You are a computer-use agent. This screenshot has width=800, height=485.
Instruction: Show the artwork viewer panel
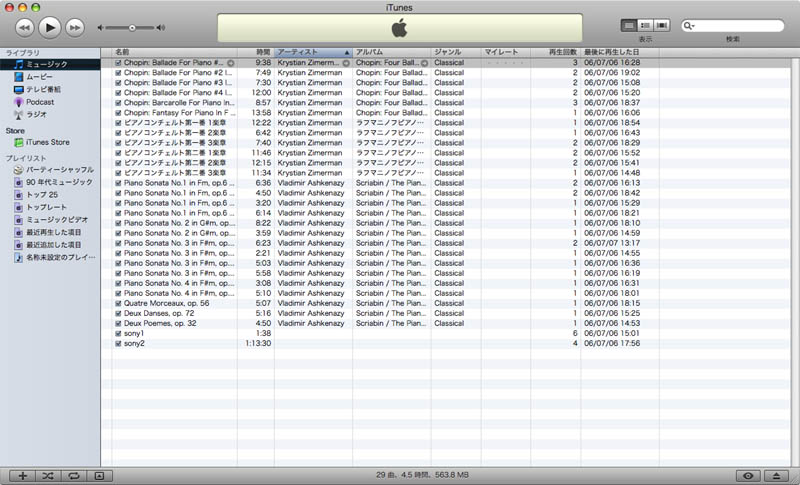(x=99, y=475)
